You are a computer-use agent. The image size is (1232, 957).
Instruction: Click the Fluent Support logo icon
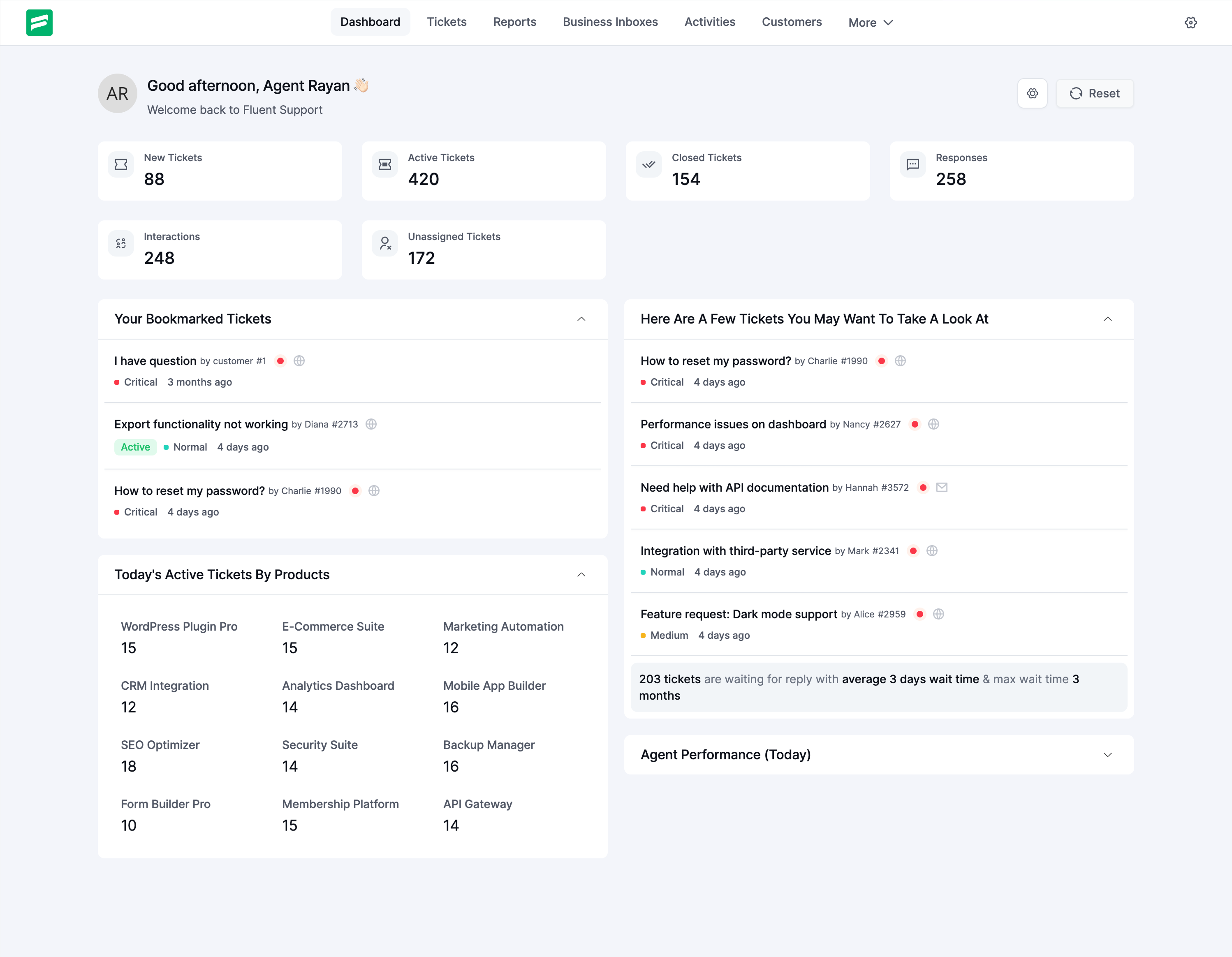[x=39, y=23]
